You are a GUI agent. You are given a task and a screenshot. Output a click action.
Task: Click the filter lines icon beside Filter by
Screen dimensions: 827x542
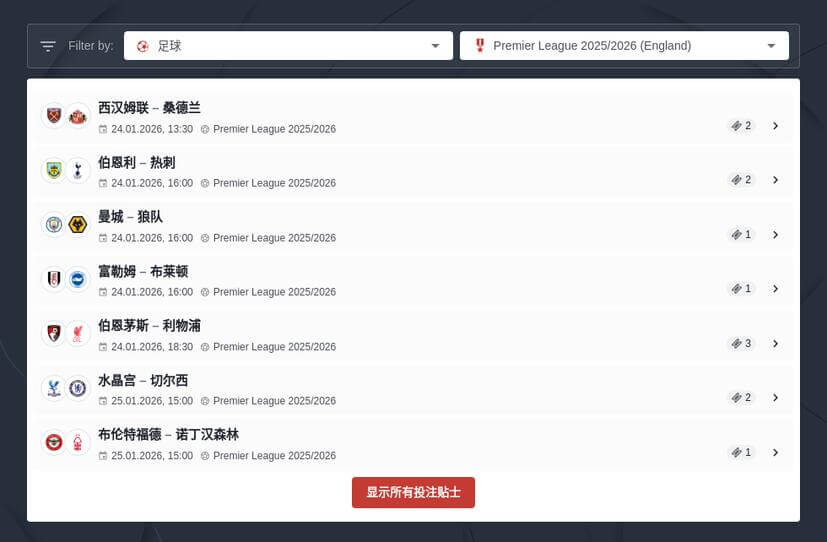(x=48, y=46)
